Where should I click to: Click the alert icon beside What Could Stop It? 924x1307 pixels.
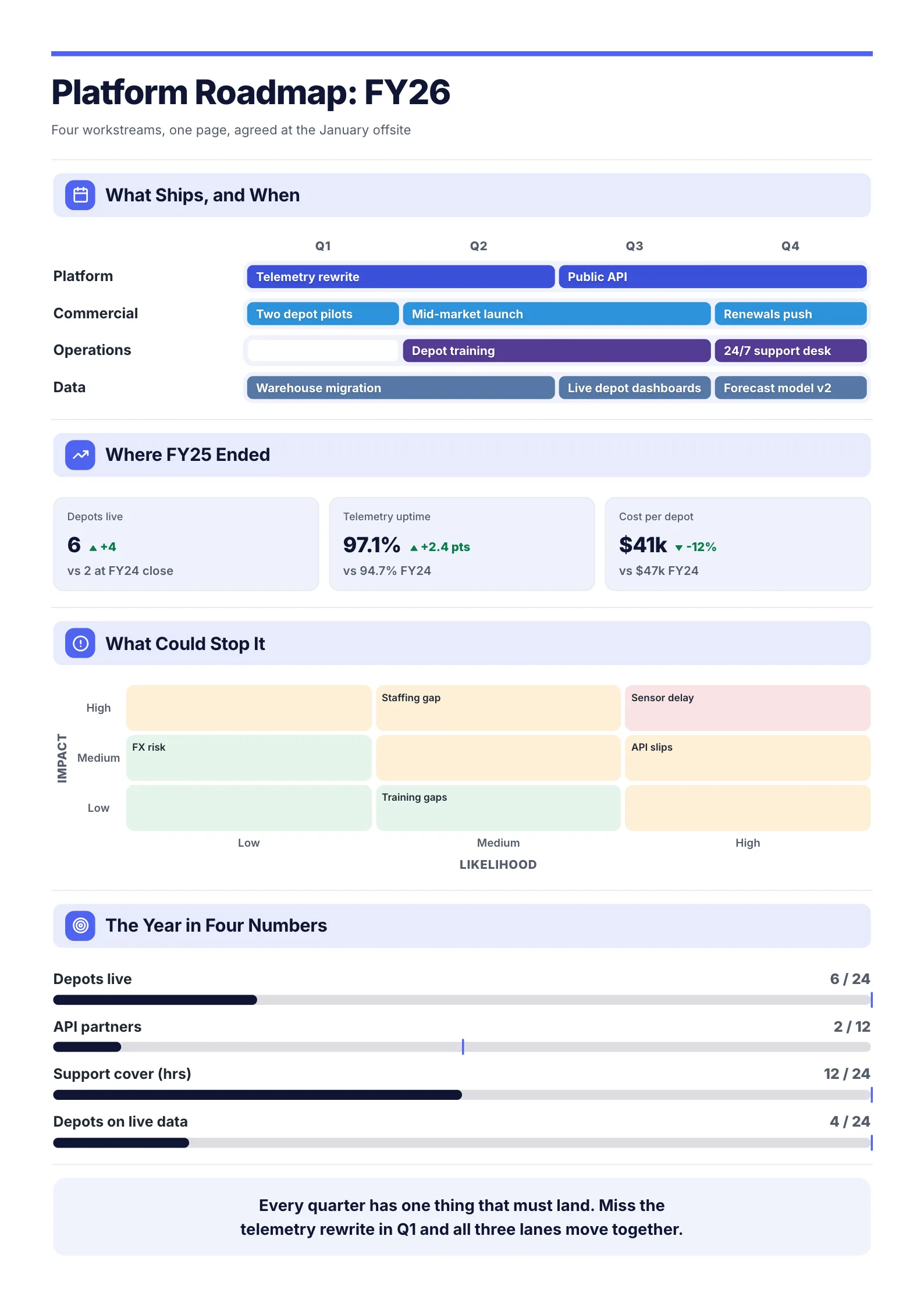click(80, 643)
